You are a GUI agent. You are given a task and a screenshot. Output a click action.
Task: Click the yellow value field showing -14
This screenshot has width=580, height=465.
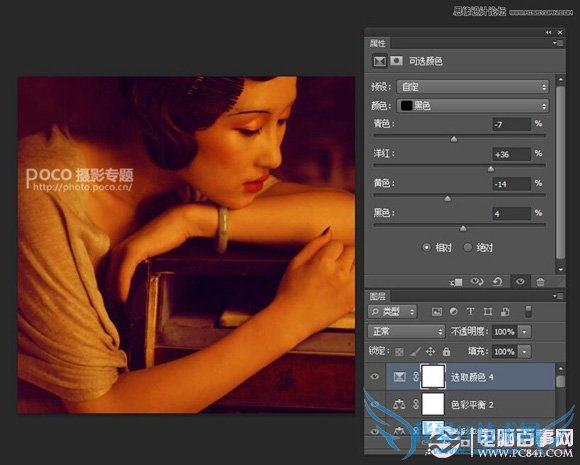(x=512, y=184)
